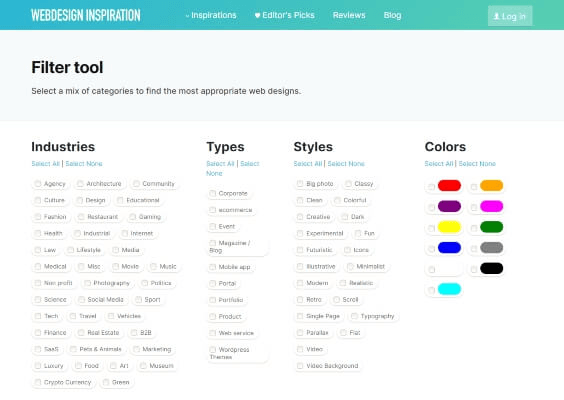Check the Wordpress Themes checkbox
The height and width of the screenshot is (400, 564).
click(213, 350)
